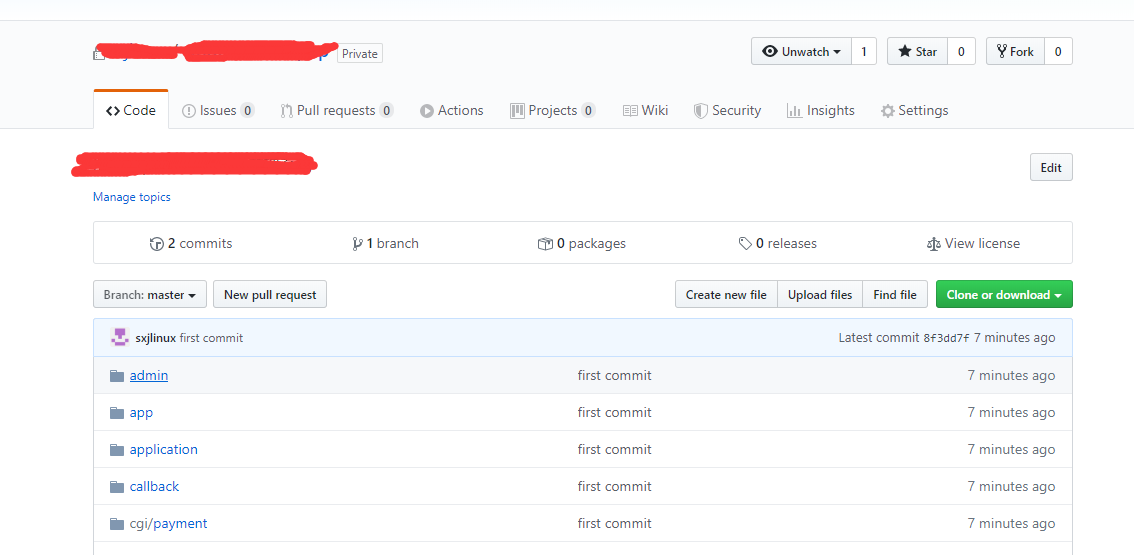View the 0 packages page

click(x=582, y=243)
